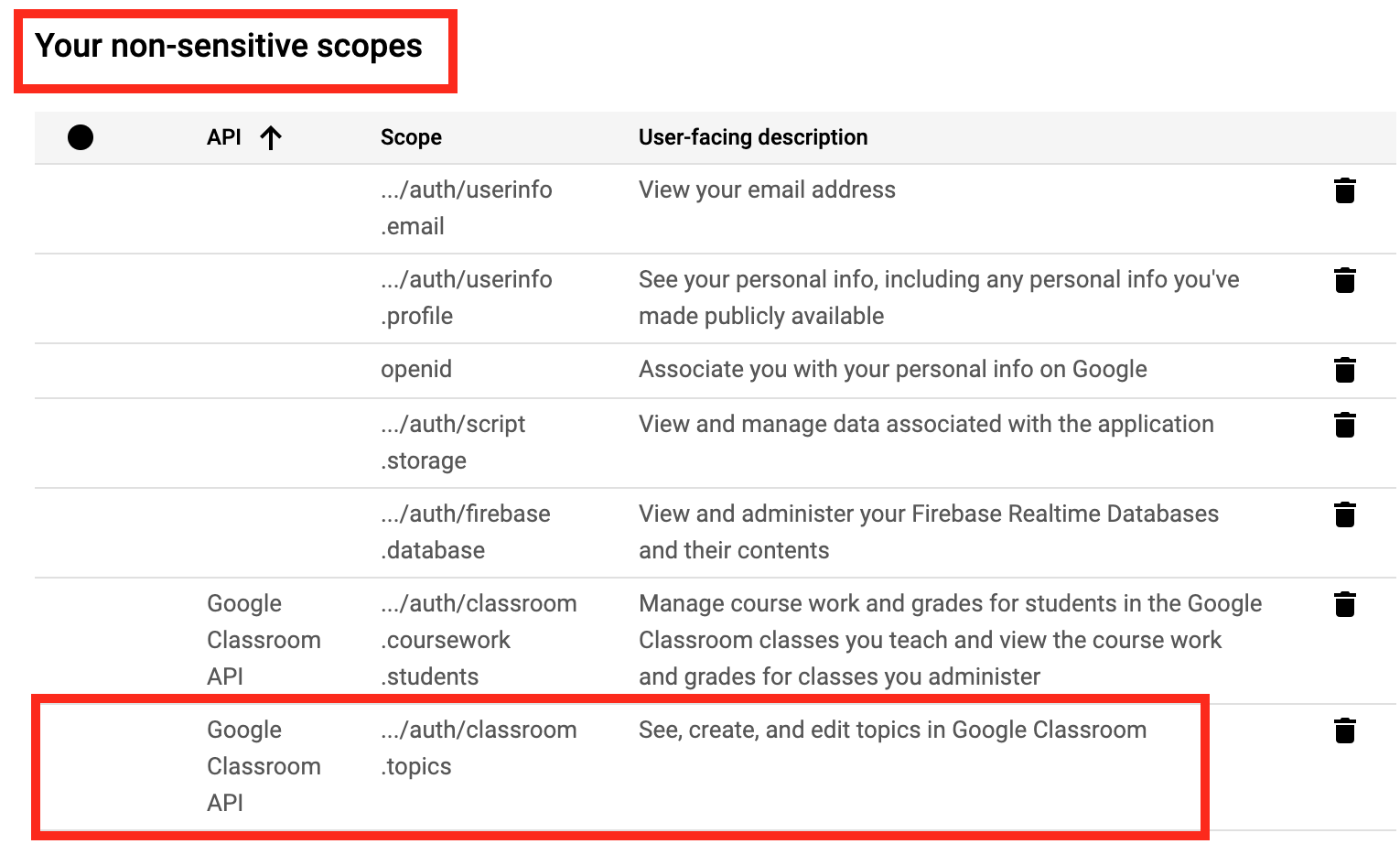Click the API column header
1400x844 pixels.
(x=224, y=137)
